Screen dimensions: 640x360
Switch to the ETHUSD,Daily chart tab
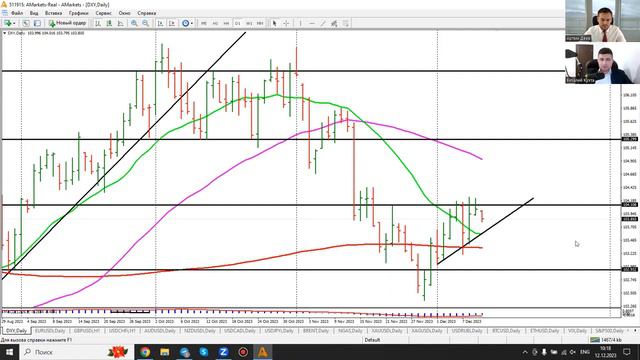click(544, 331)
